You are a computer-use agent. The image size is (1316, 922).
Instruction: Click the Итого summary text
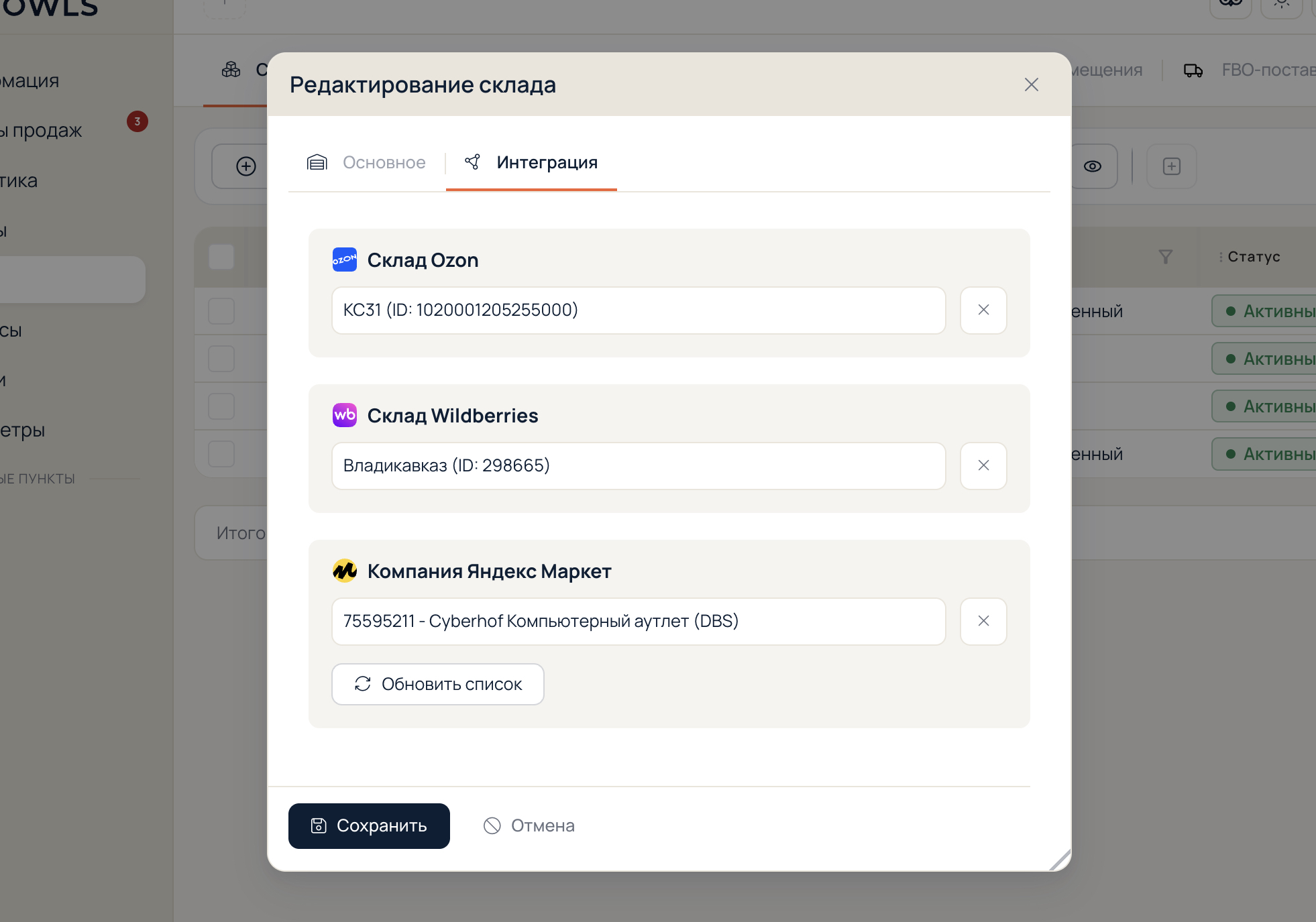tap(241, 533)
